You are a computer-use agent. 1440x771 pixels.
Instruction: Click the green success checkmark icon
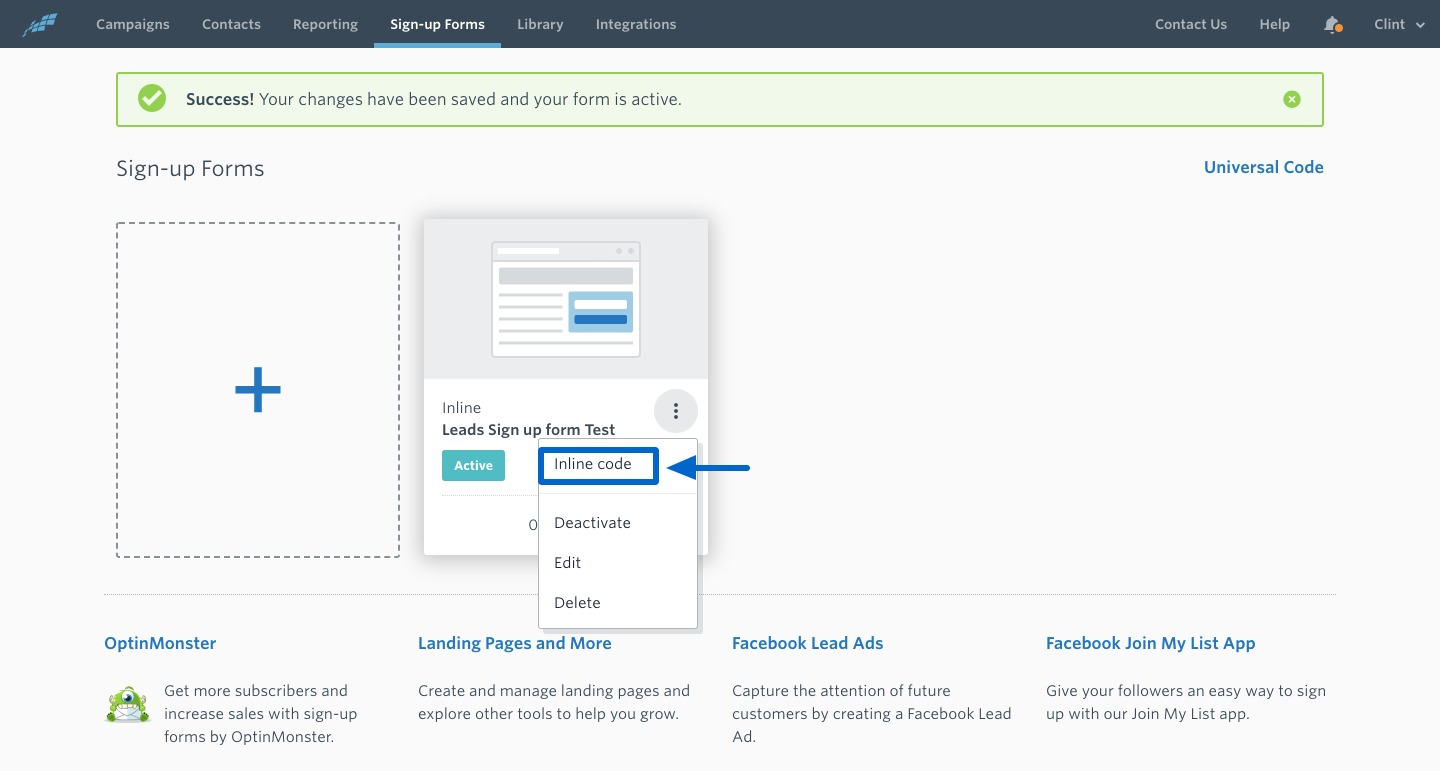152,98
